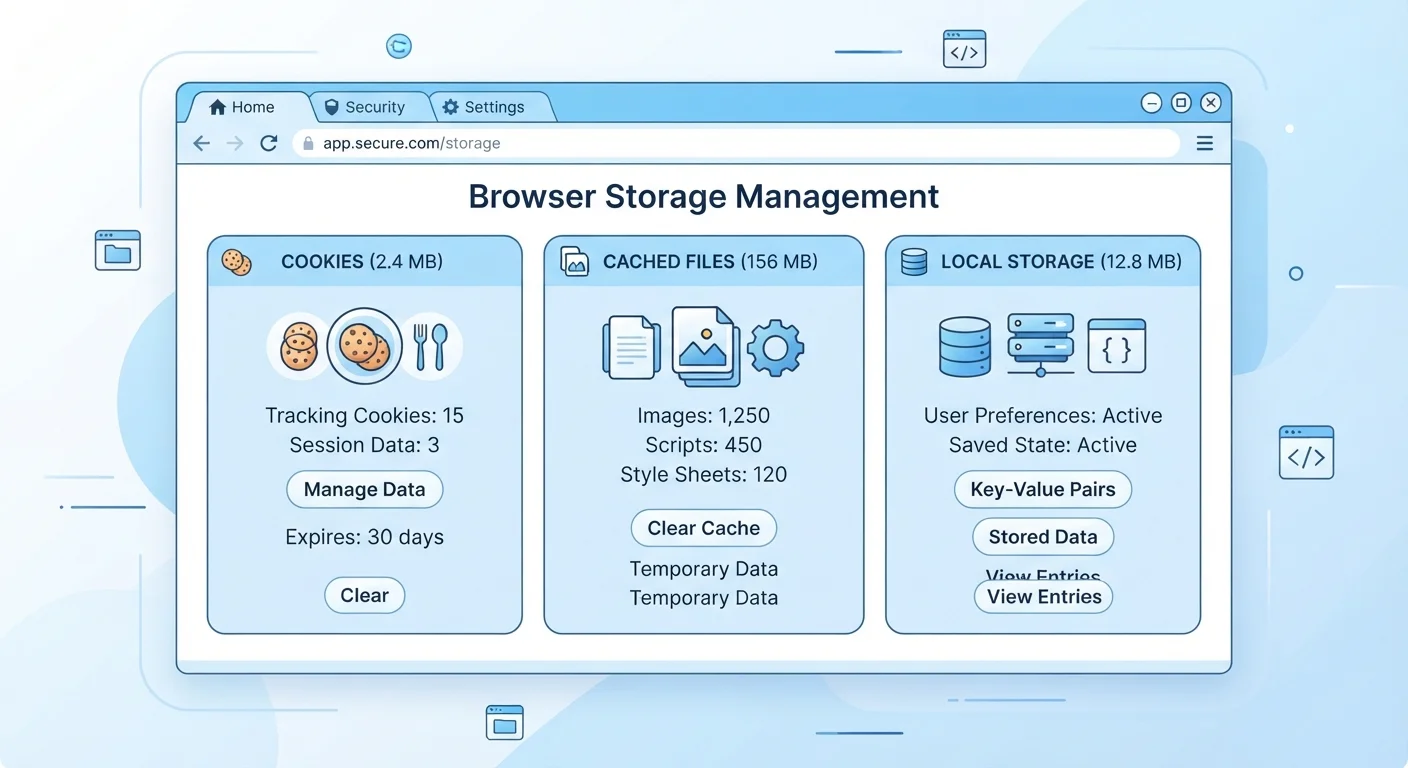Click the User Preferences: Active text
The height and width of the screenshot is (768, 1408).
1043,416
